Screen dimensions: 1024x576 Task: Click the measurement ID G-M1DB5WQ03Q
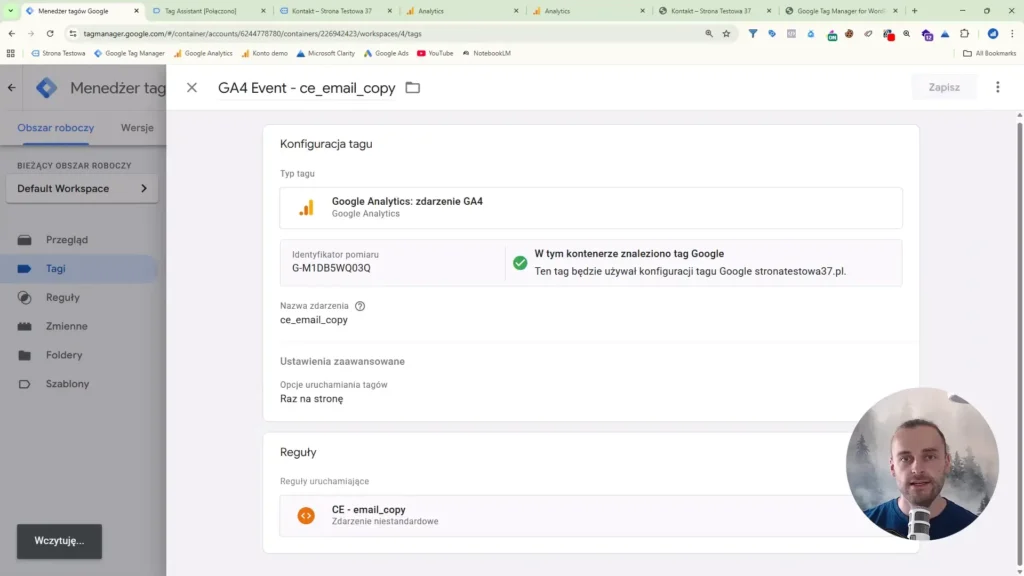[331, 268]
